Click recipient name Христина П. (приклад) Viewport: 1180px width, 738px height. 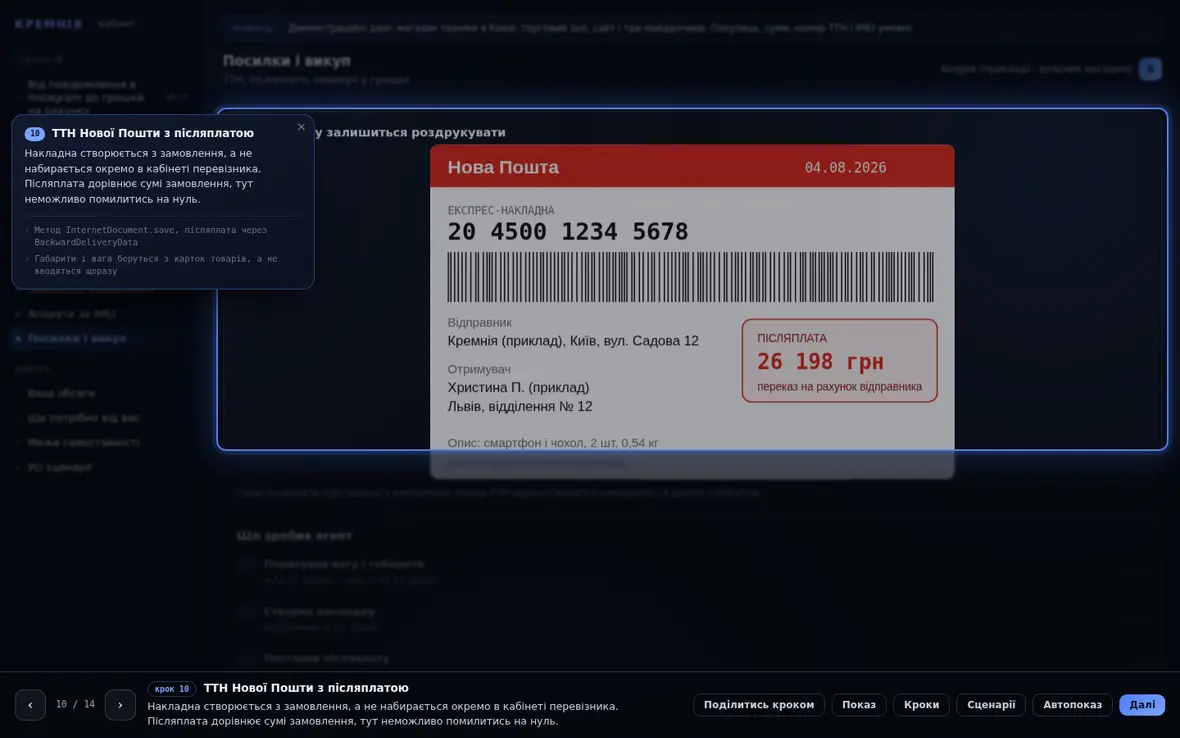518,387
